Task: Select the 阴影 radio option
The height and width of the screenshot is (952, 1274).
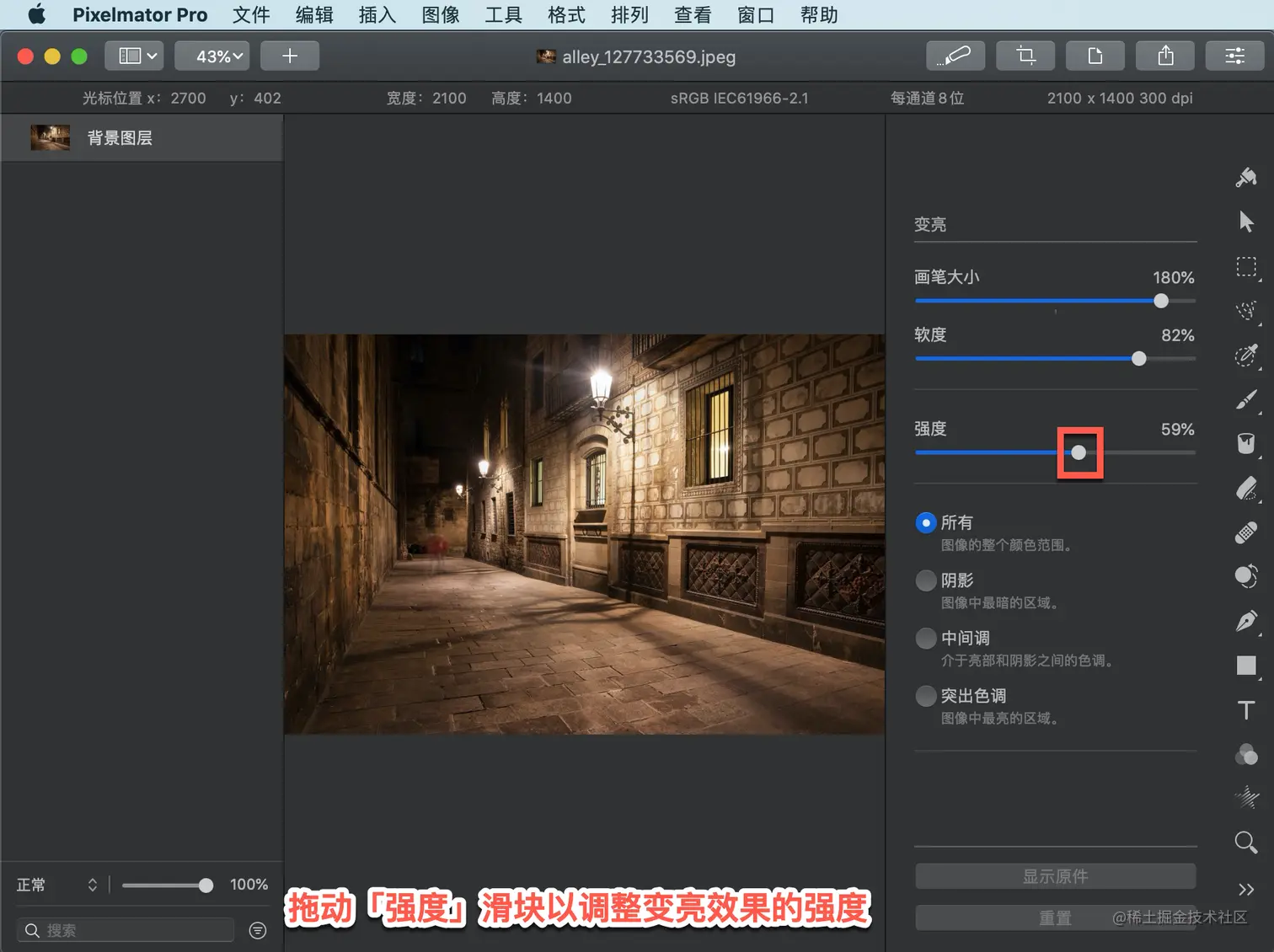Action: (926, 580)
